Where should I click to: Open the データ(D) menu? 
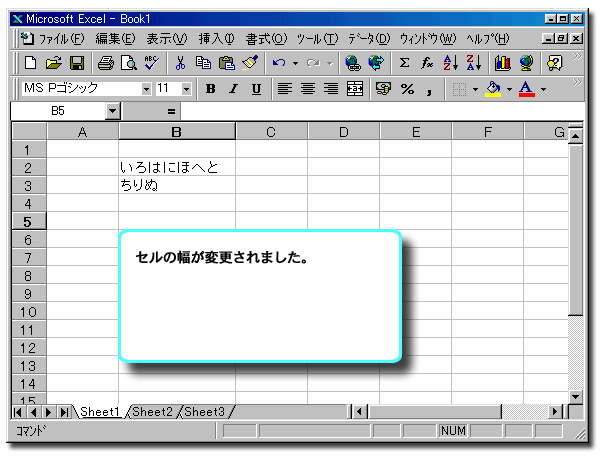(x=369, y=38)
